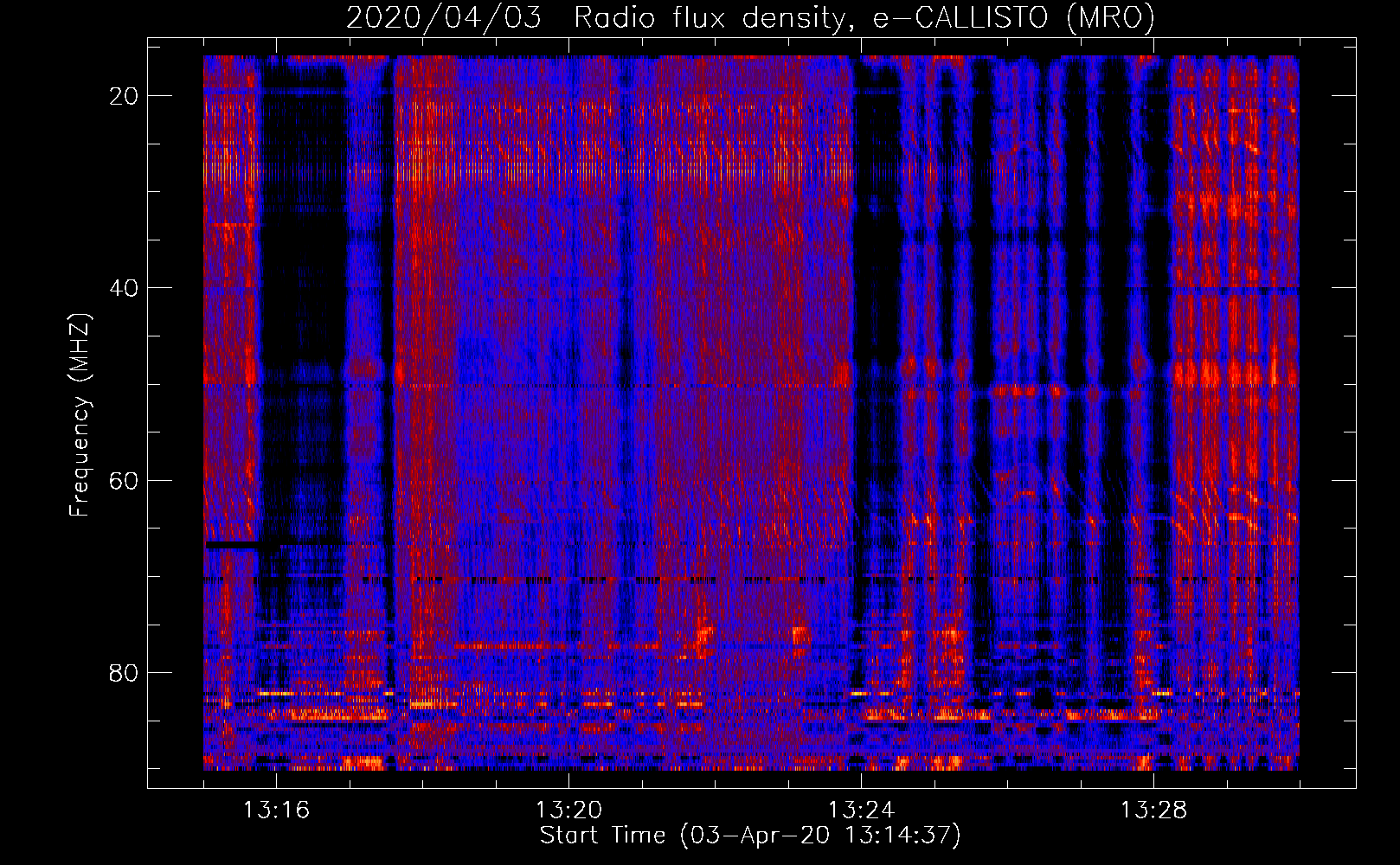Click the 13:24 time tick label

[x=861, y=811]
